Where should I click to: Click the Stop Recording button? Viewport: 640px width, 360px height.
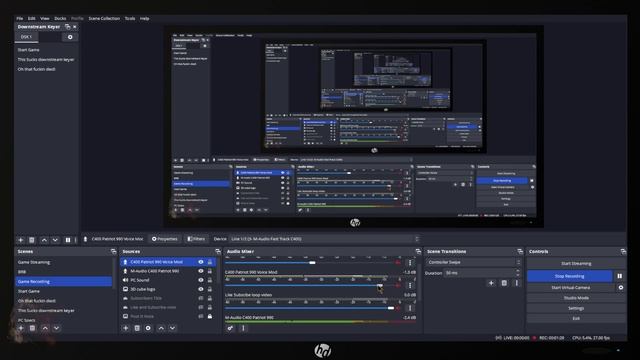click(569, 276)
